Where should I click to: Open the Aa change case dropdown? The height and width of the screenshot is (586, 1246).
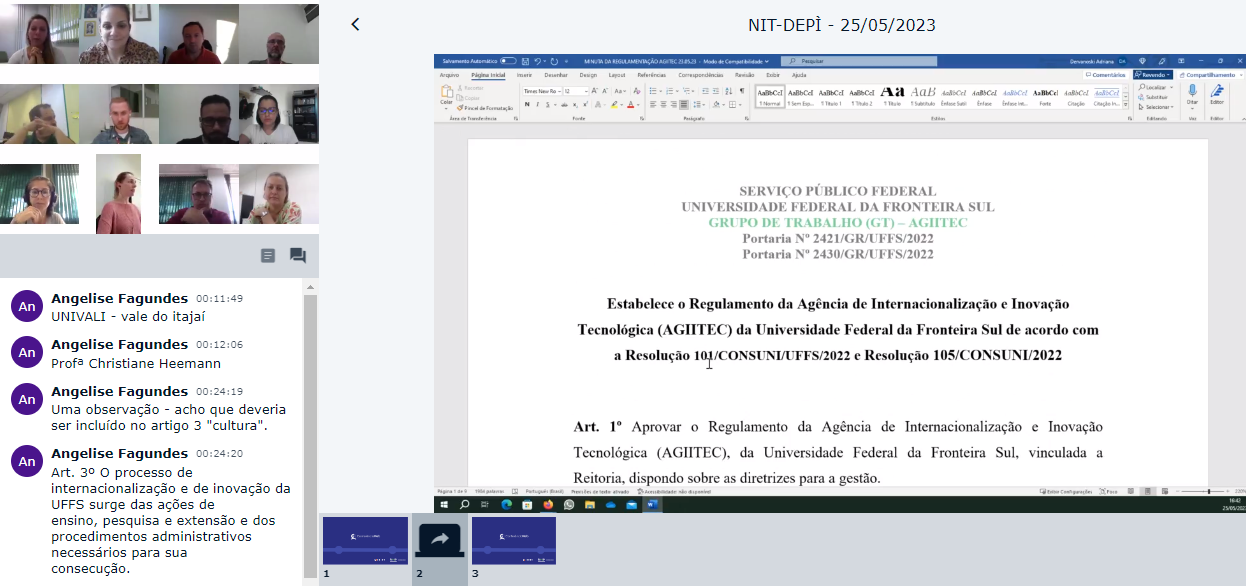click(x=620, y=91)
